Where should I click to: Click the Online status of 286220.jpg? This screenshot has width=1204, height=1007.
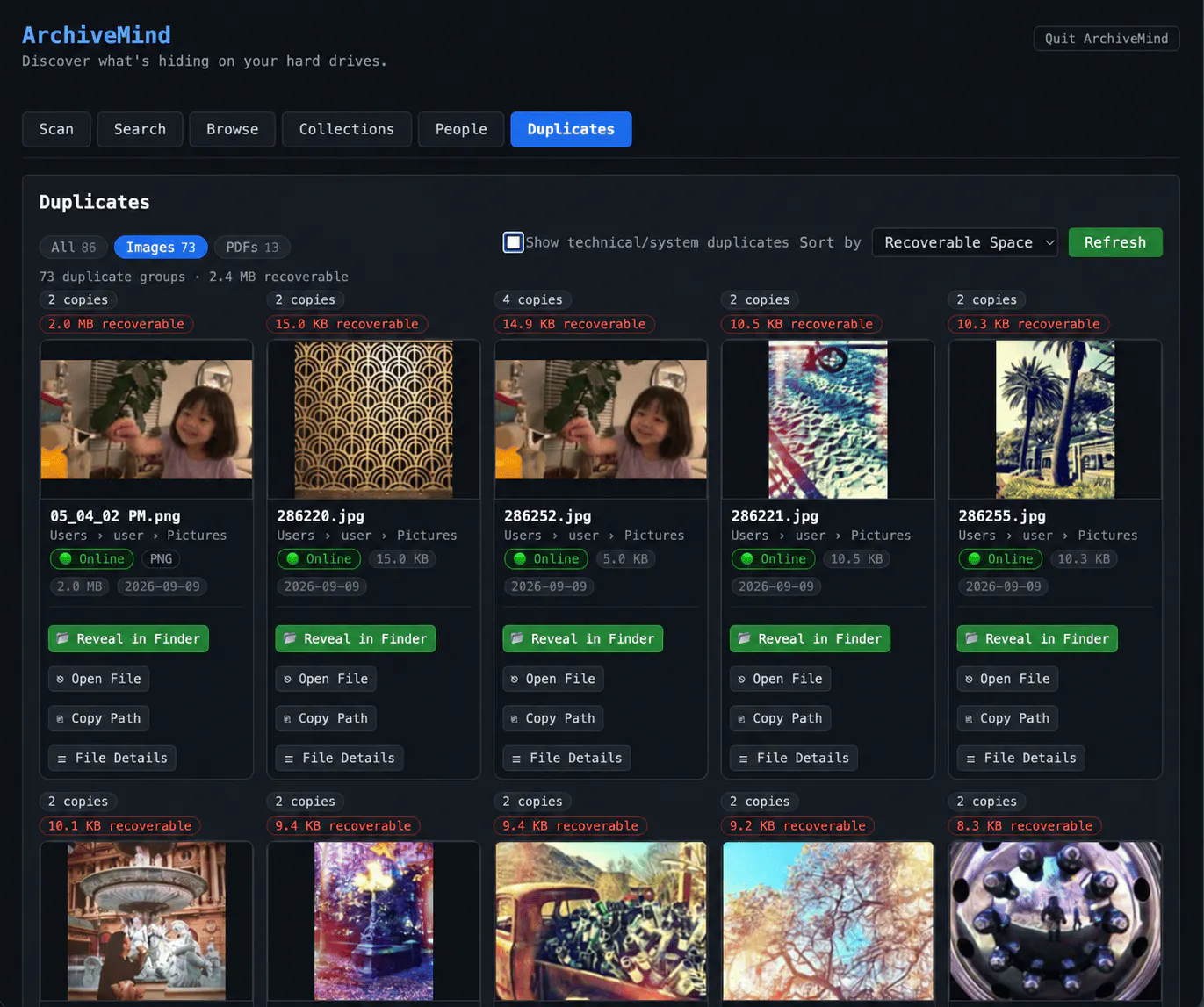[319, 558]
